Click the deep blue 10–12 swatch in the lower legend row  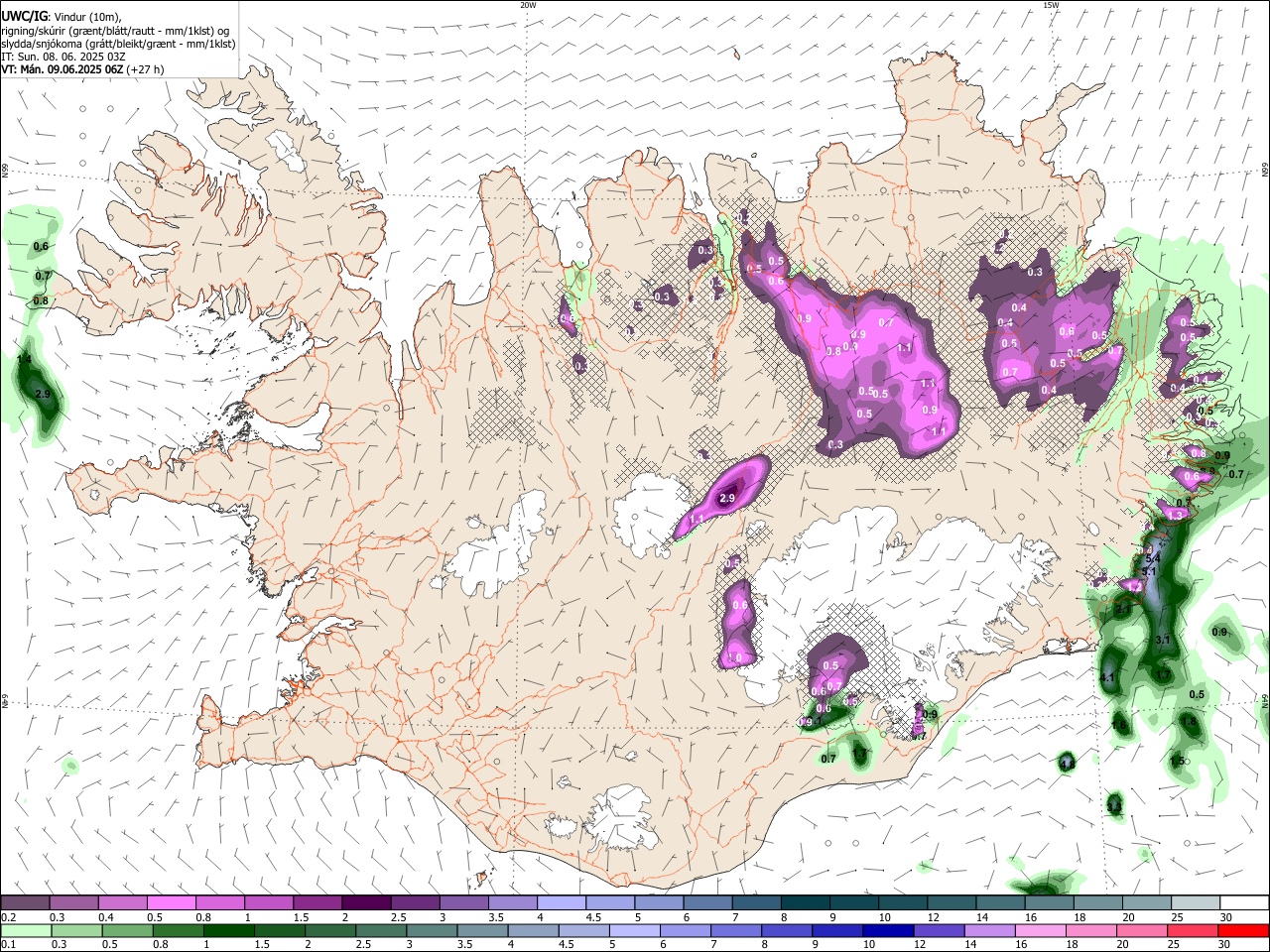coord(888,930)
